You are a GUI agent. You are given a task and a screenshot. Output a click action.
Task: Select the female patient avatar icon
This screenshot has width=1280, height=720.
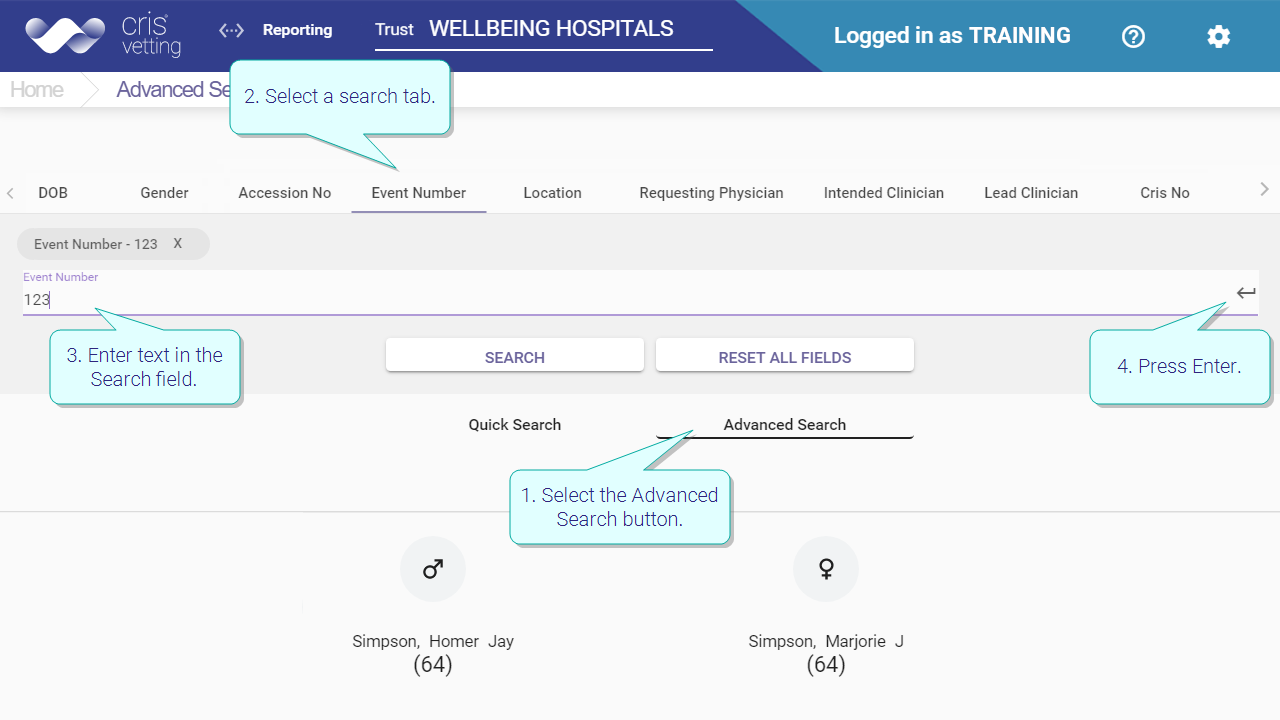pos(826,569)
